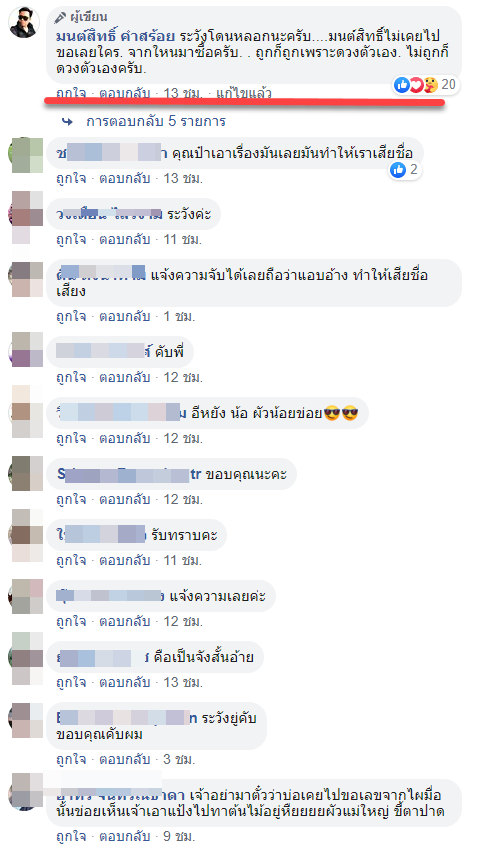The image size is (491, 852).
Task: Like the comment saying รับทราบคะ
Action: [71, 560]
